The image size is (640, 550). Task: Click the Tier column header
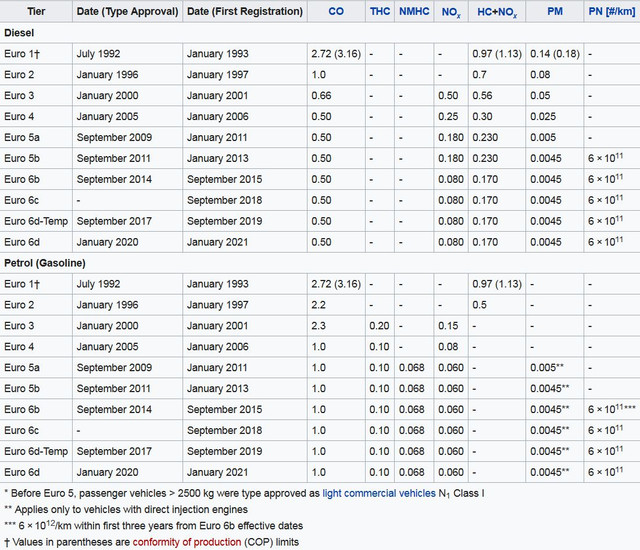point(36,11)
